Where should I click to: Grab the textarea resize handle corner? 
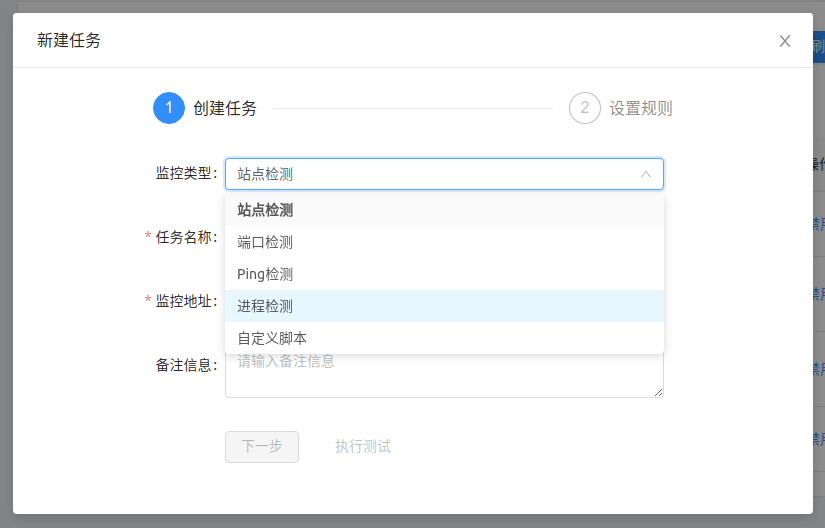(x=658, y=392)
